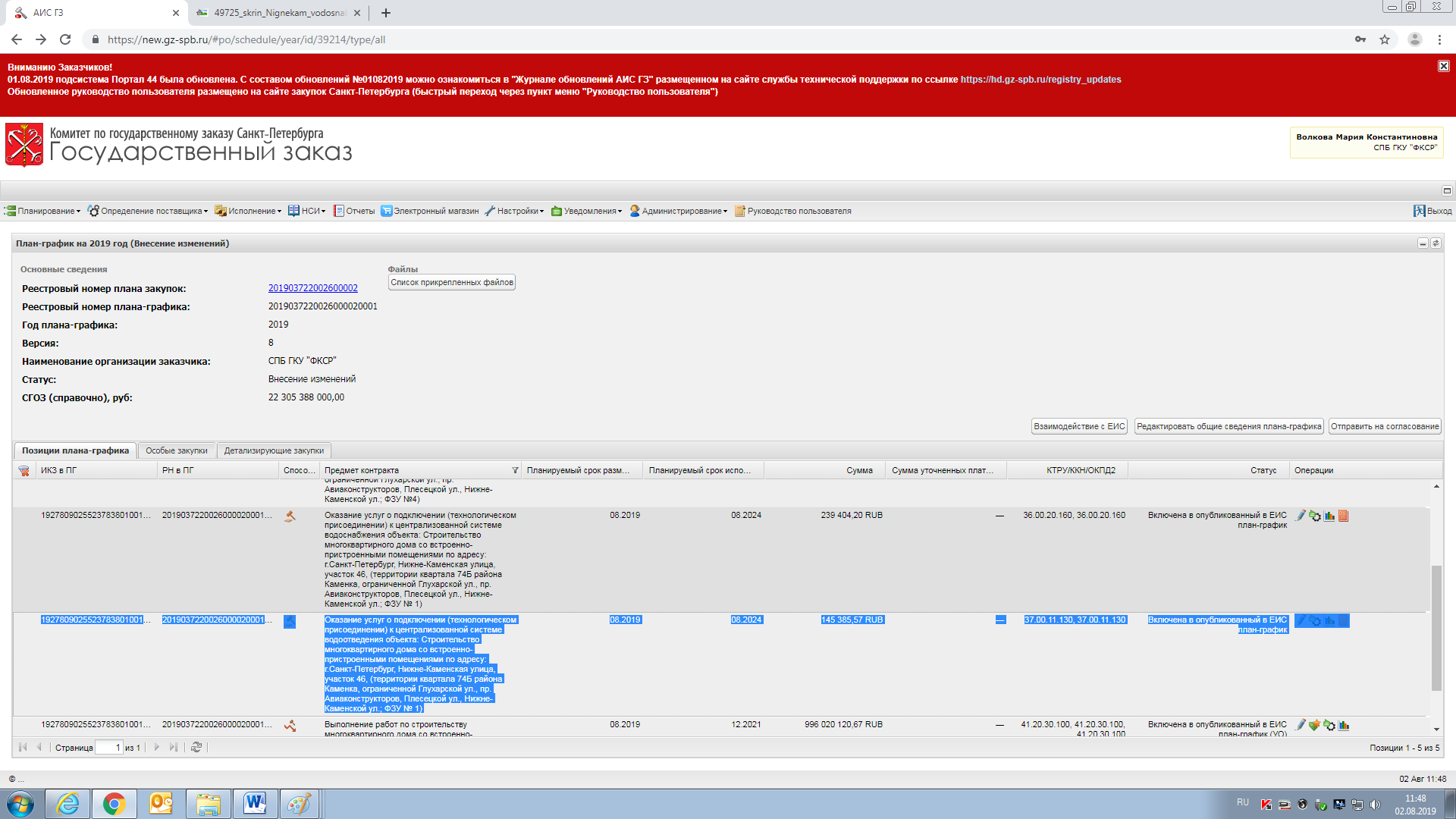Open Электронный магазин
This screenshot has width=1456, height=819.
click(x=430, y=211)
